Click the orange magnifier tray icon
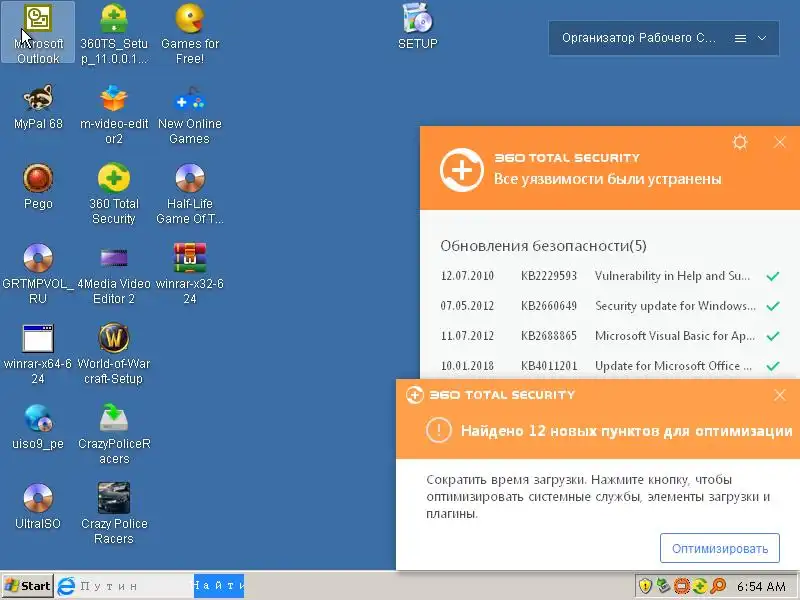This screenshot has width=800, height=600. [x=718, y=586]
